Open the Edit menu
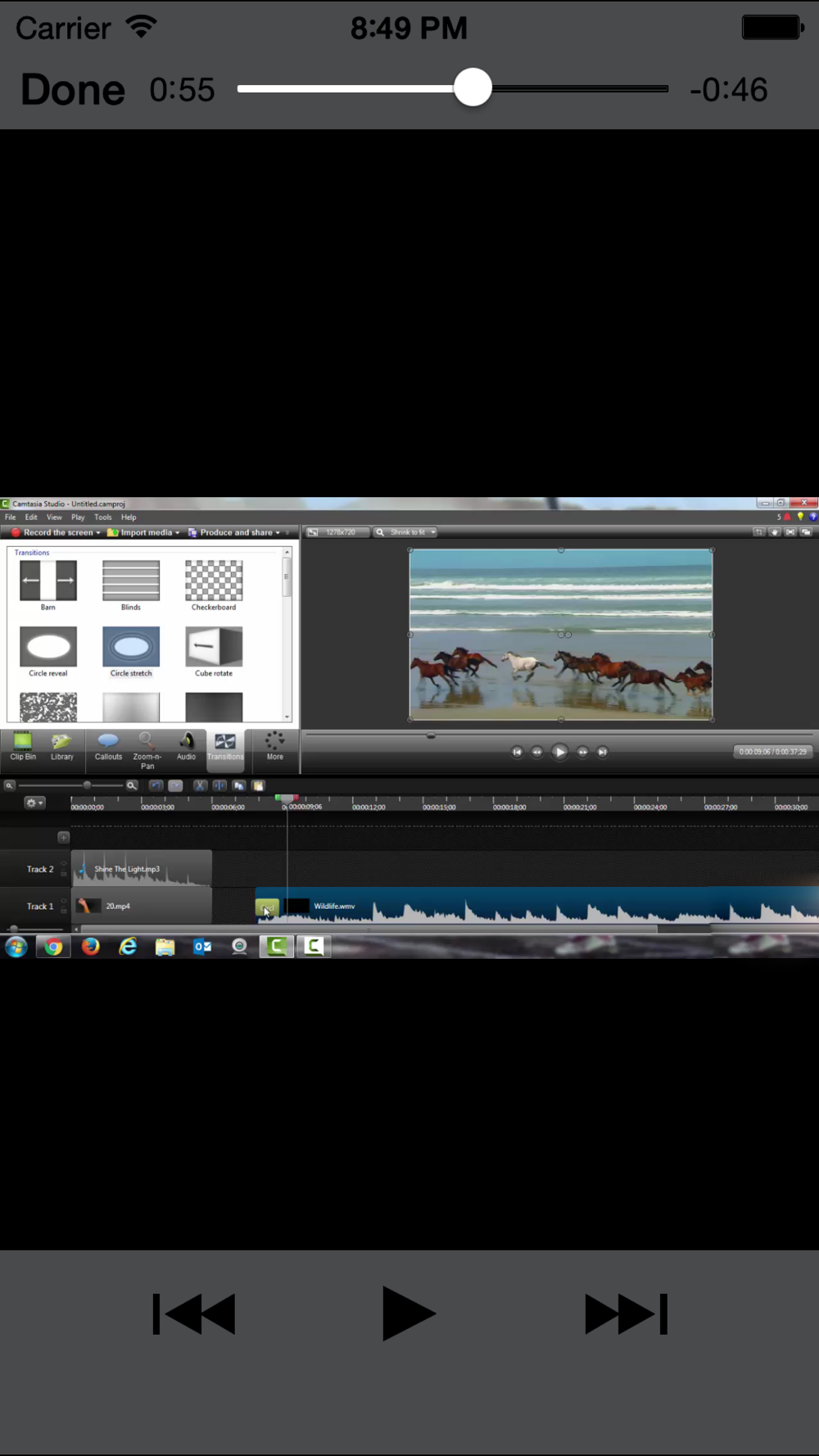This screenshot has width=819, height=1456. point(31,518)
